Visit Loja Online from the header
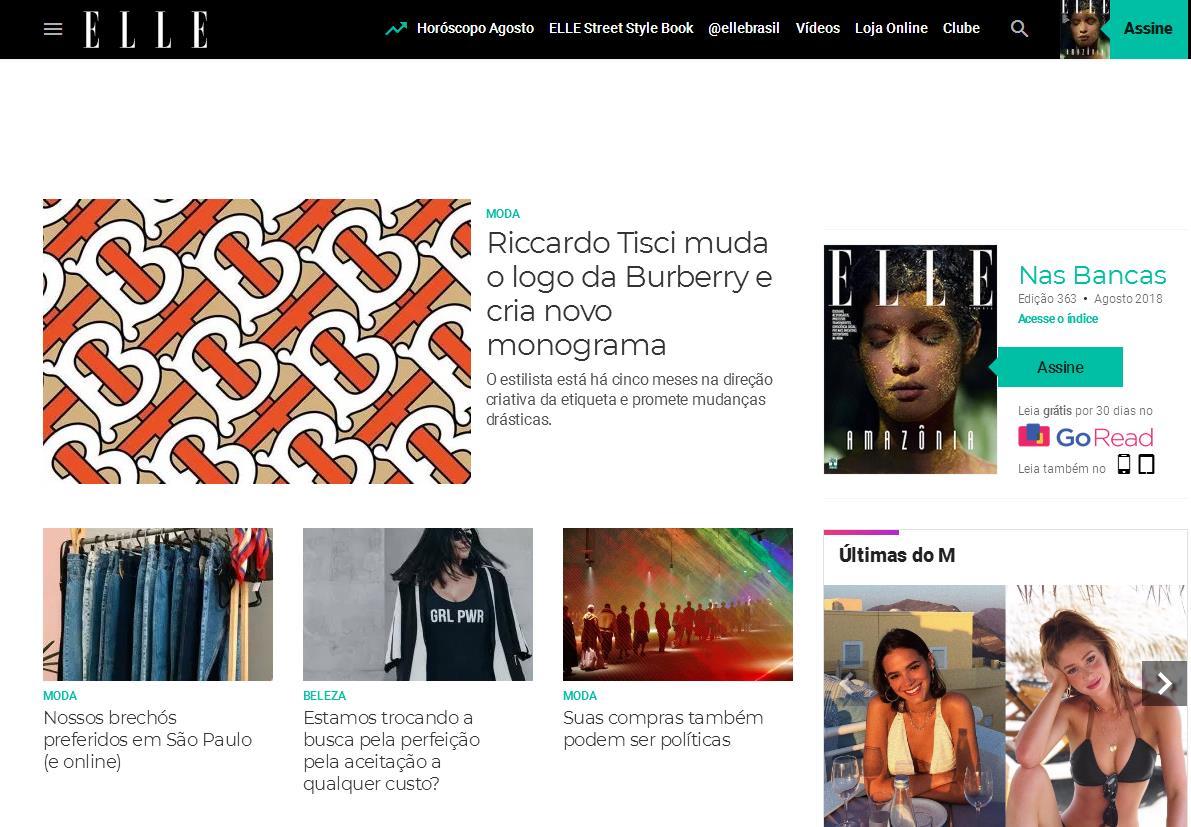Viewport: 1191px width, 827px height. (891, 28)
